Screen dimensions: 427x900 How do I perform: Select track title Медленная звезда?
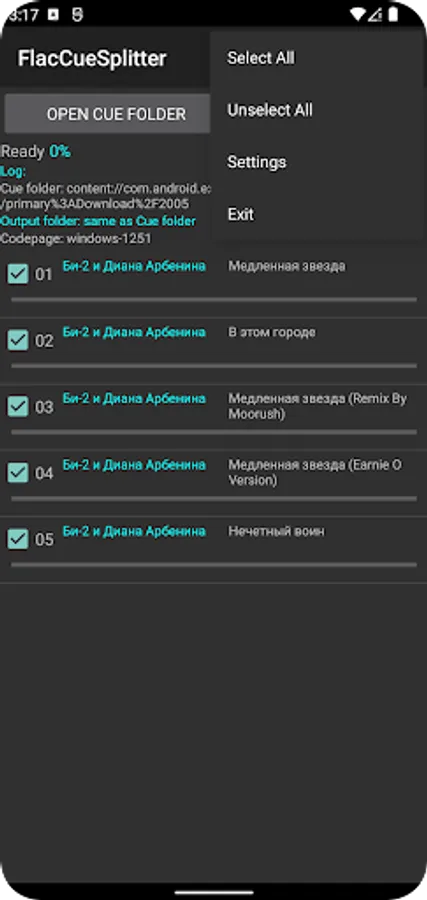(287, 266)
